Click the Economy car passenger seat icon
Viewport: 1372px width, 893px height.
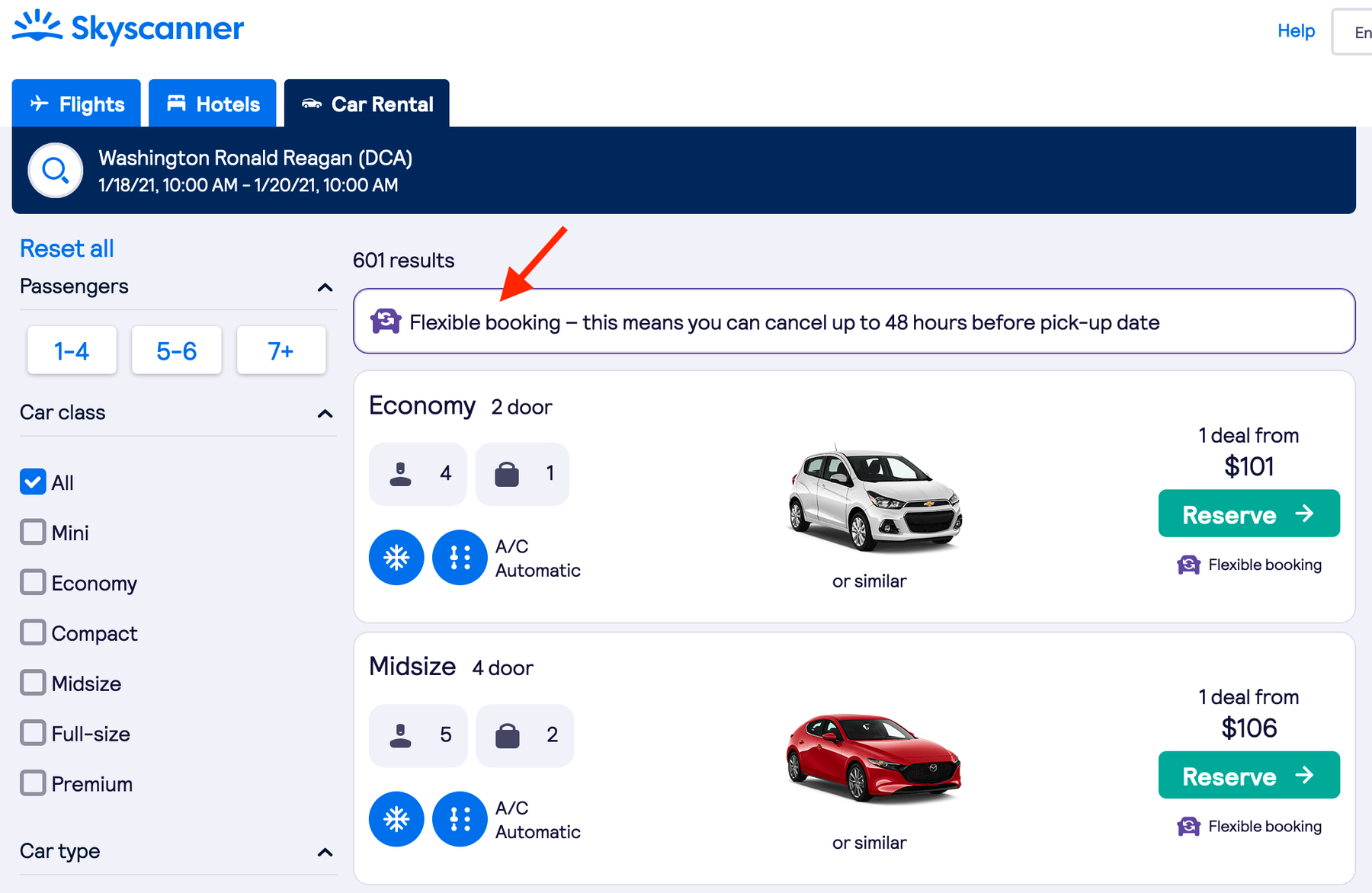(400, 473)
